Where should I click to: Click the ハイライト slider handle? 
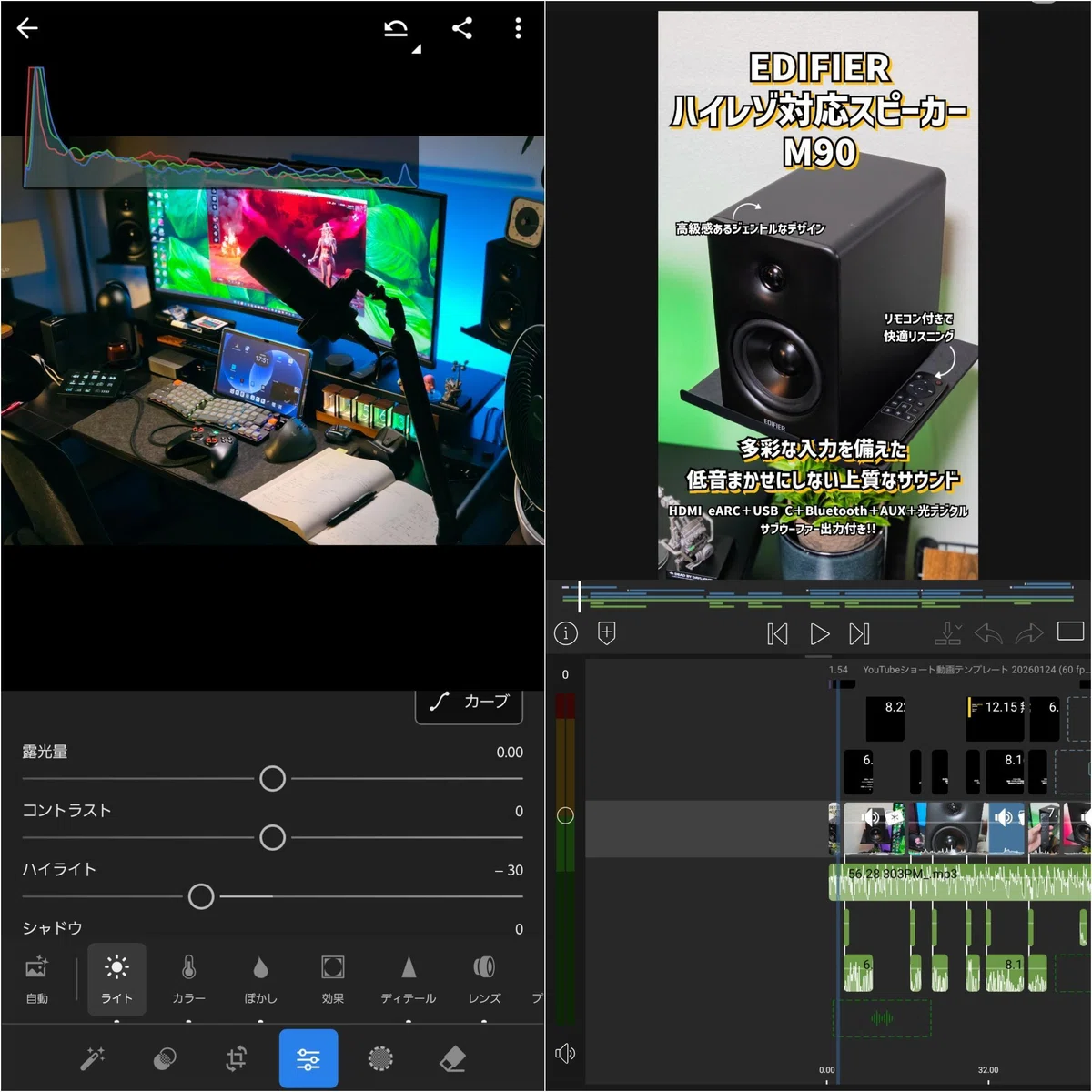click(201, 896)
